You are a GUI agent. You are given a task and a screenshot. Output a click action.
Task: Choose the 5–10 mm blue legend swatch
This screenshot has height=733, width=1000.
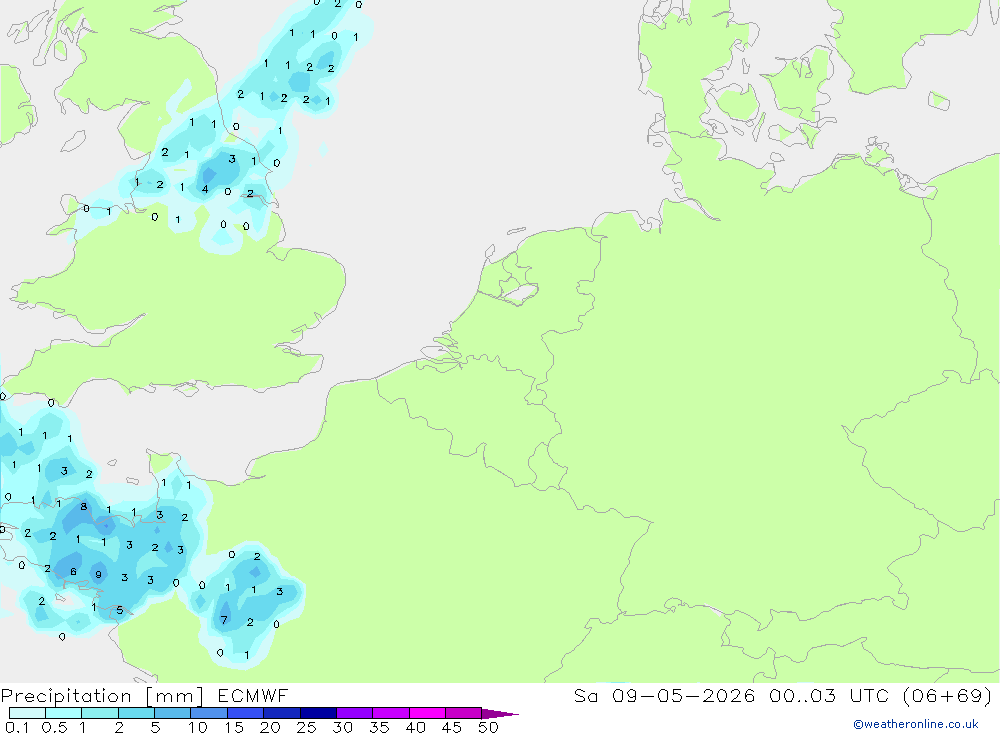173,713
